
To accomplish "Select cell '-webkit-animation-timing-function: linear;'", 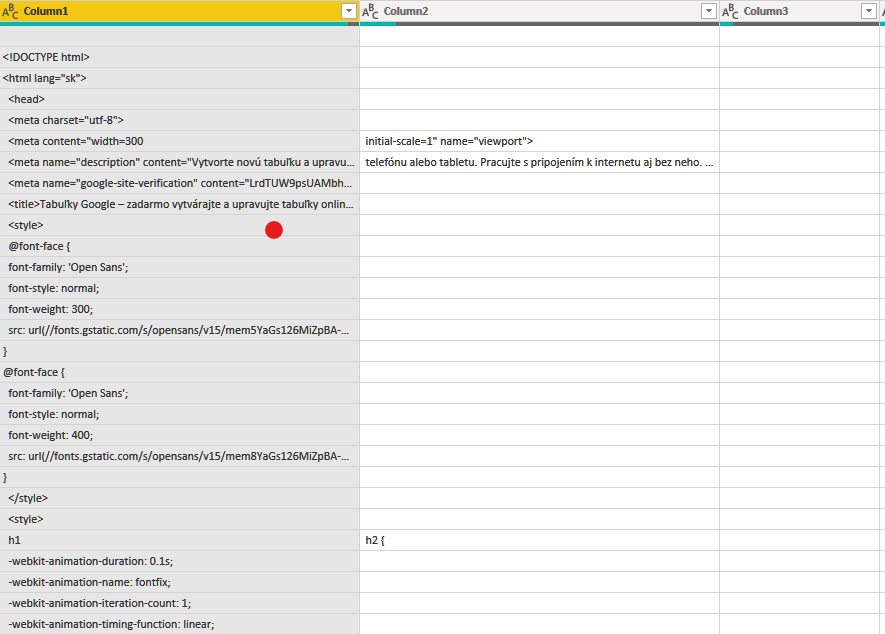I will click(x=179, y=624).
